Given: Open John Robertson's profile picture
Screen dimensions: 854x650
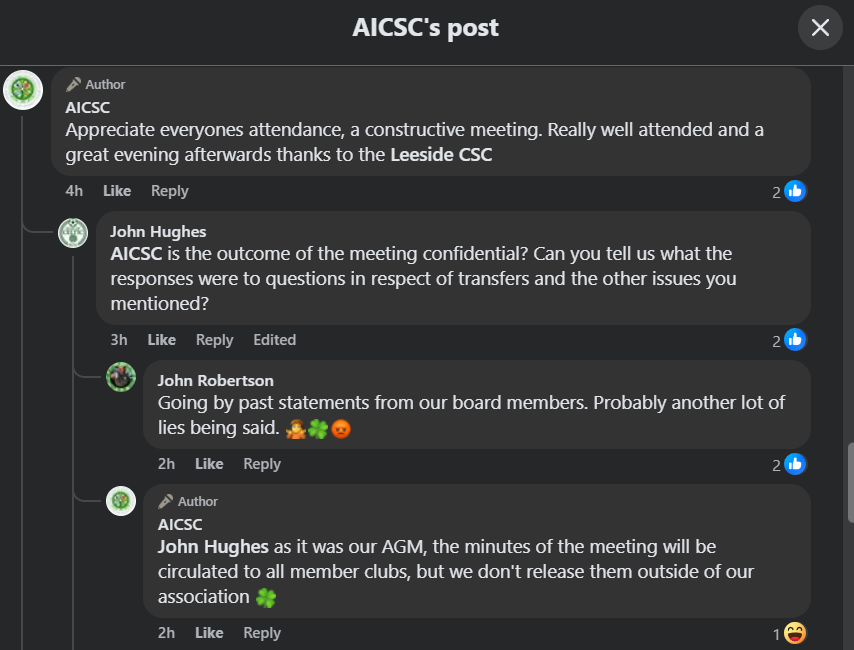Looking at the screenshot, I should pyautogui.click(x=121, y=377).
